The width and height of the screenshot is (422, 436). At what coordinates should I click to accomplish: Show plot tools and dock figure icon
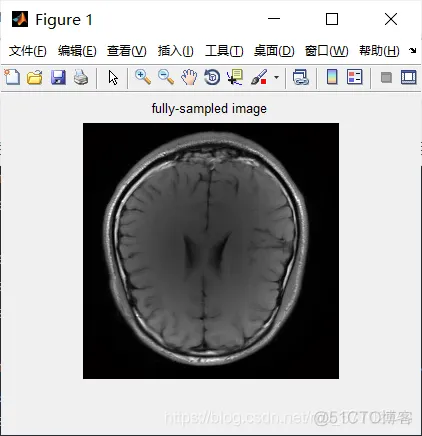coord(409,77)
